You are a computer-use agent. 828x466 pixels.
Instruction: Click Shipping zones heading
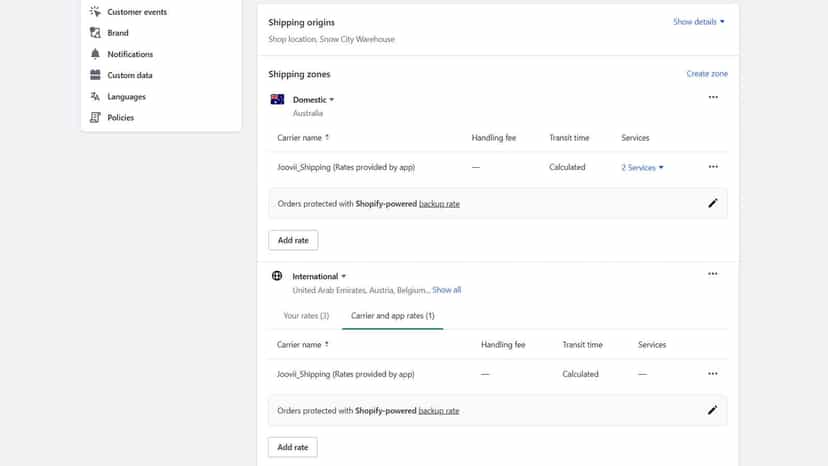pos(299,74)
